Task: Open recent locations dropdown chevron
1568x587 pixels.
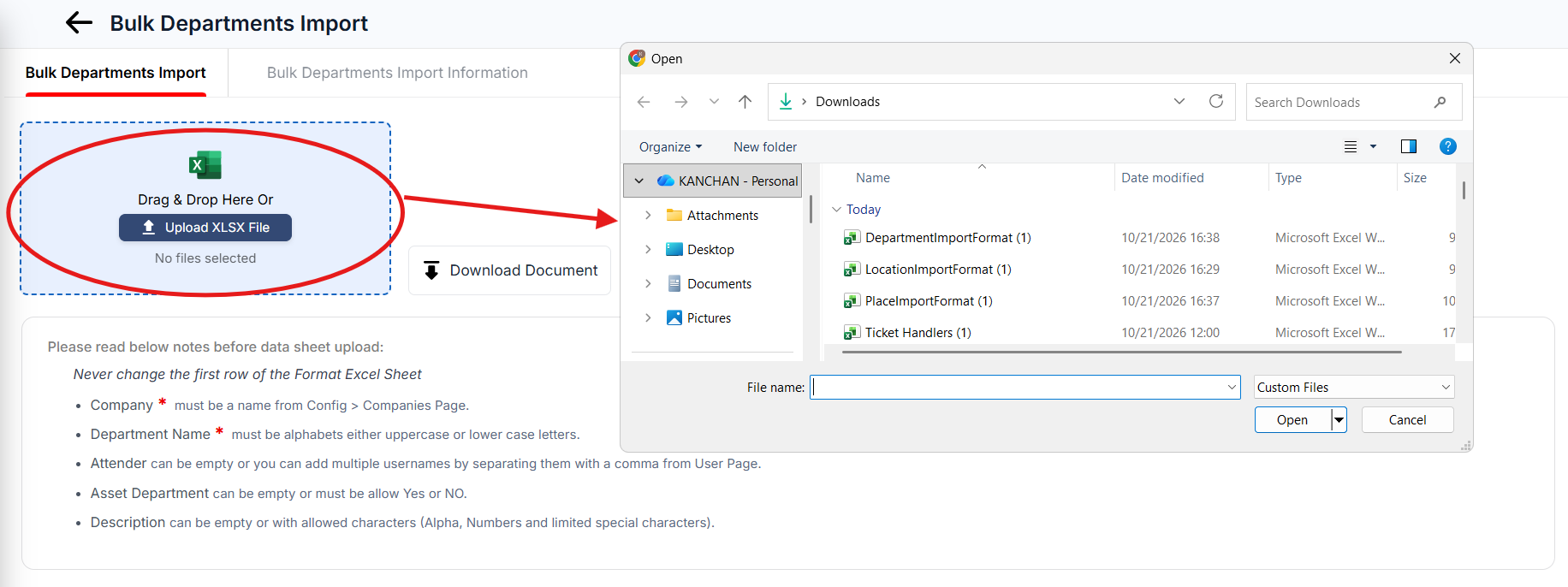Action: (714, 102)
